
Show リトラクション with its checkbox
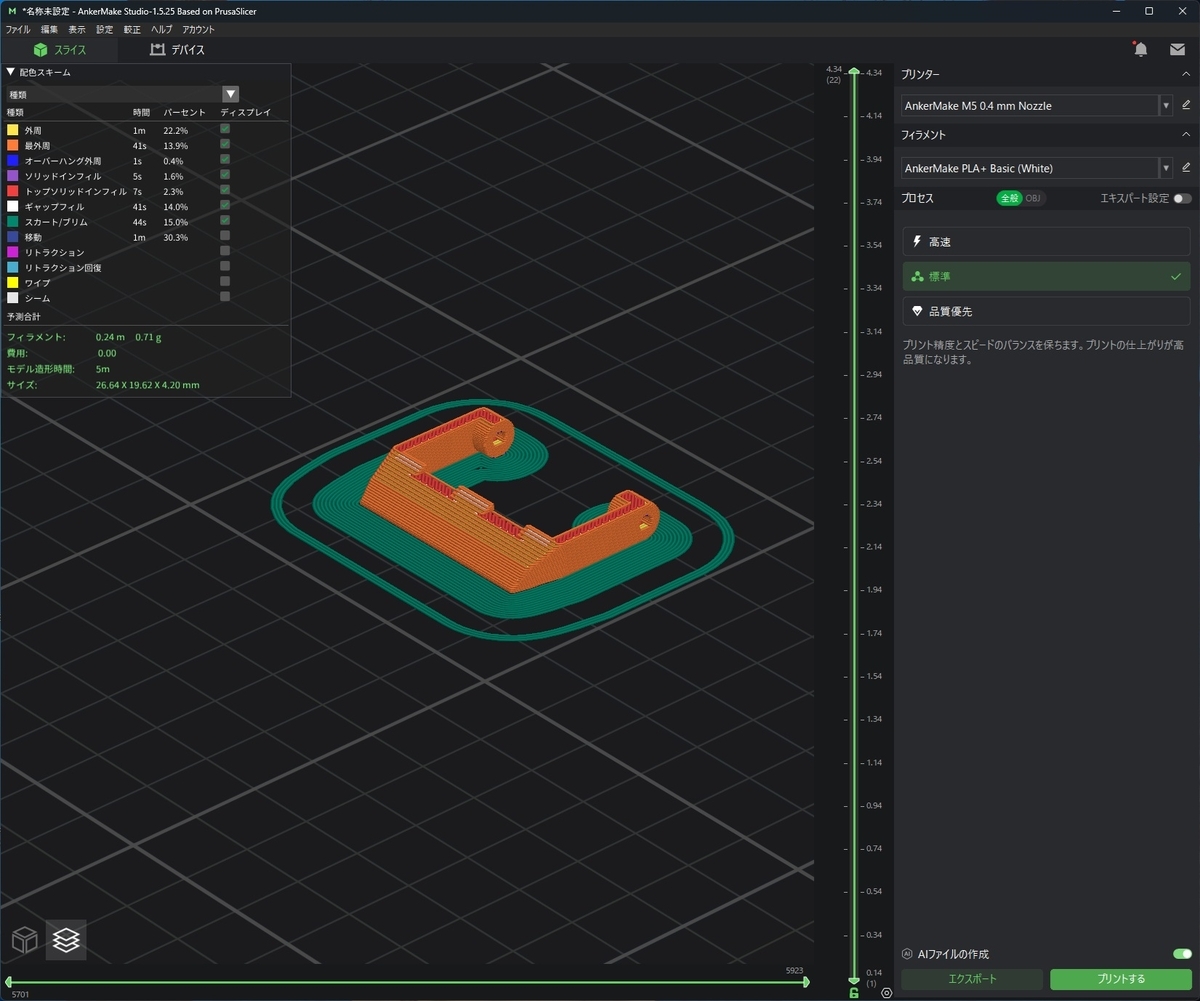click(x=225, y=251)
